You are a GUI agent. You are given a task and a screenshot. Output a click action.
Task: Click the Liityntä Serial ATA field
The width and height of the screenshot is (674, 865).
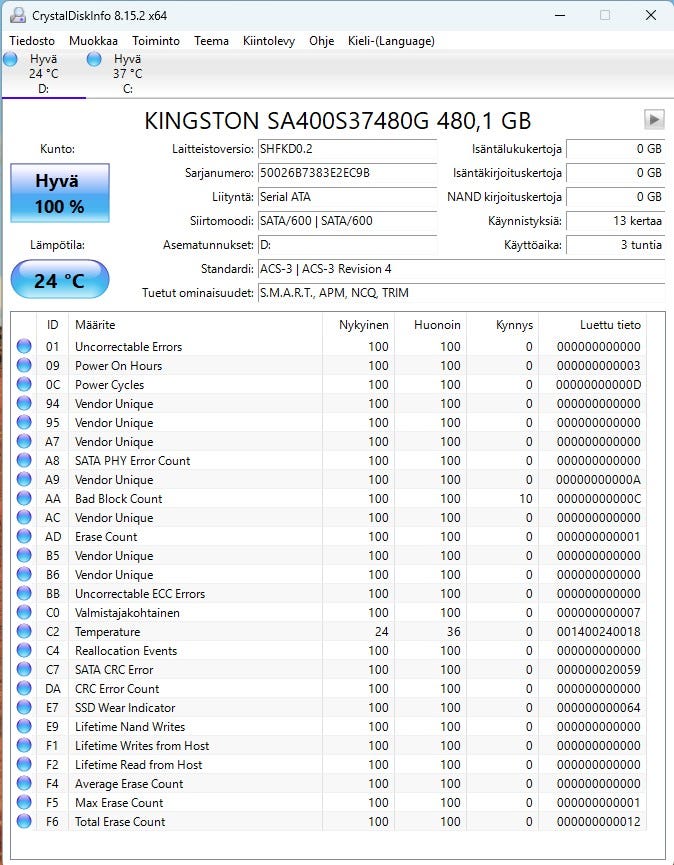pos(347,197)
